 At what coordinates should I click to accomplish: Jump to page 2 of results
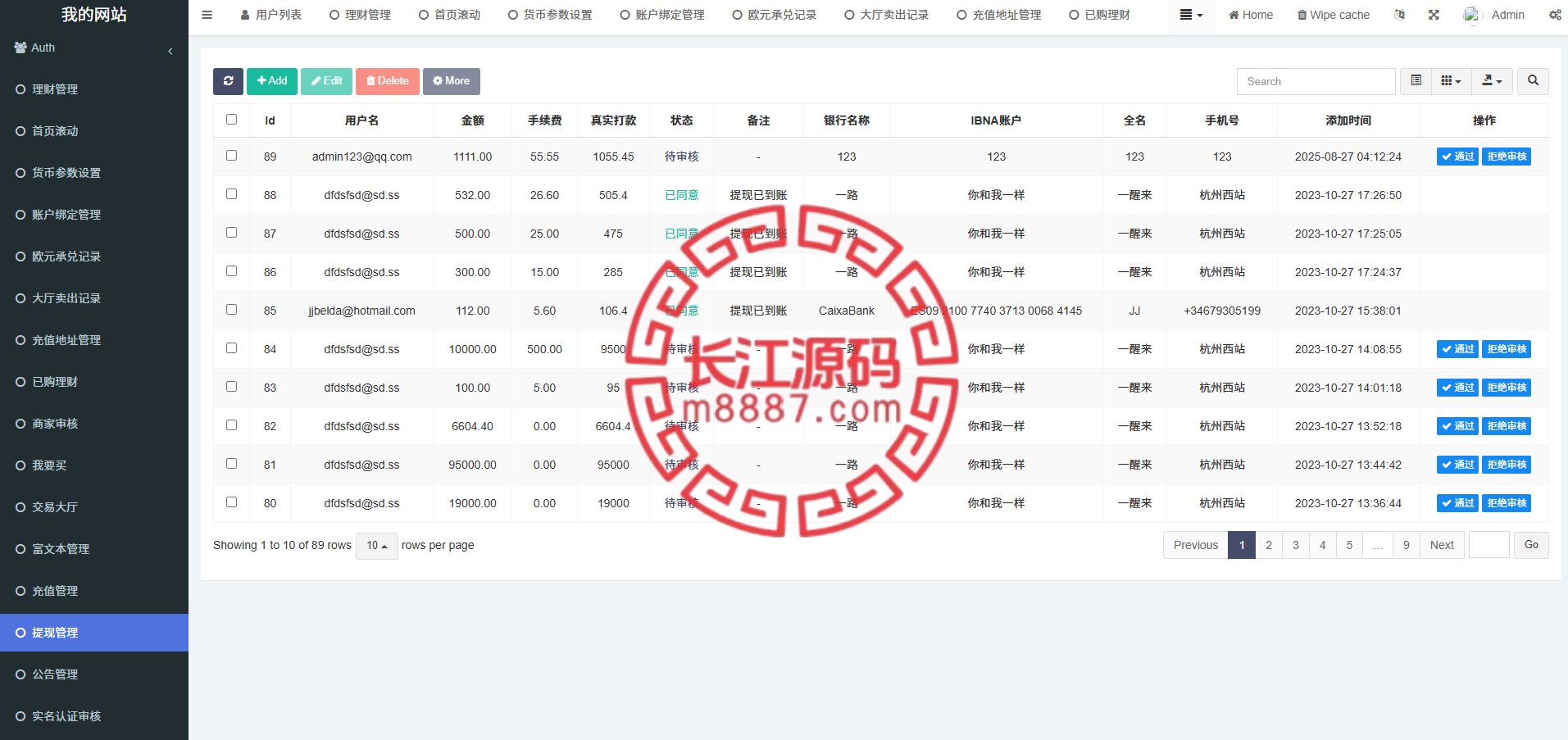1269,545
